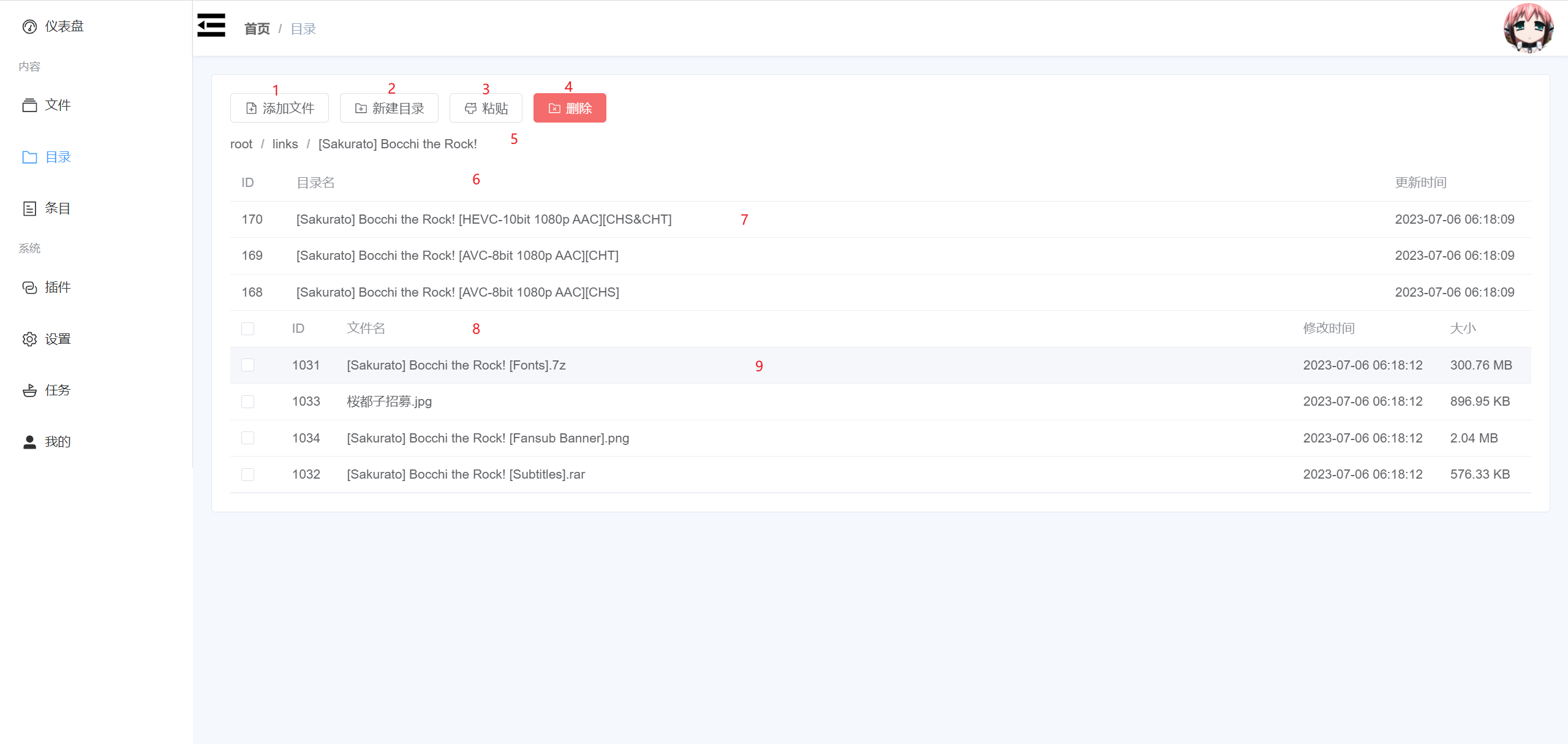Click the 条目 list icon in sidebar

[29, 208]
